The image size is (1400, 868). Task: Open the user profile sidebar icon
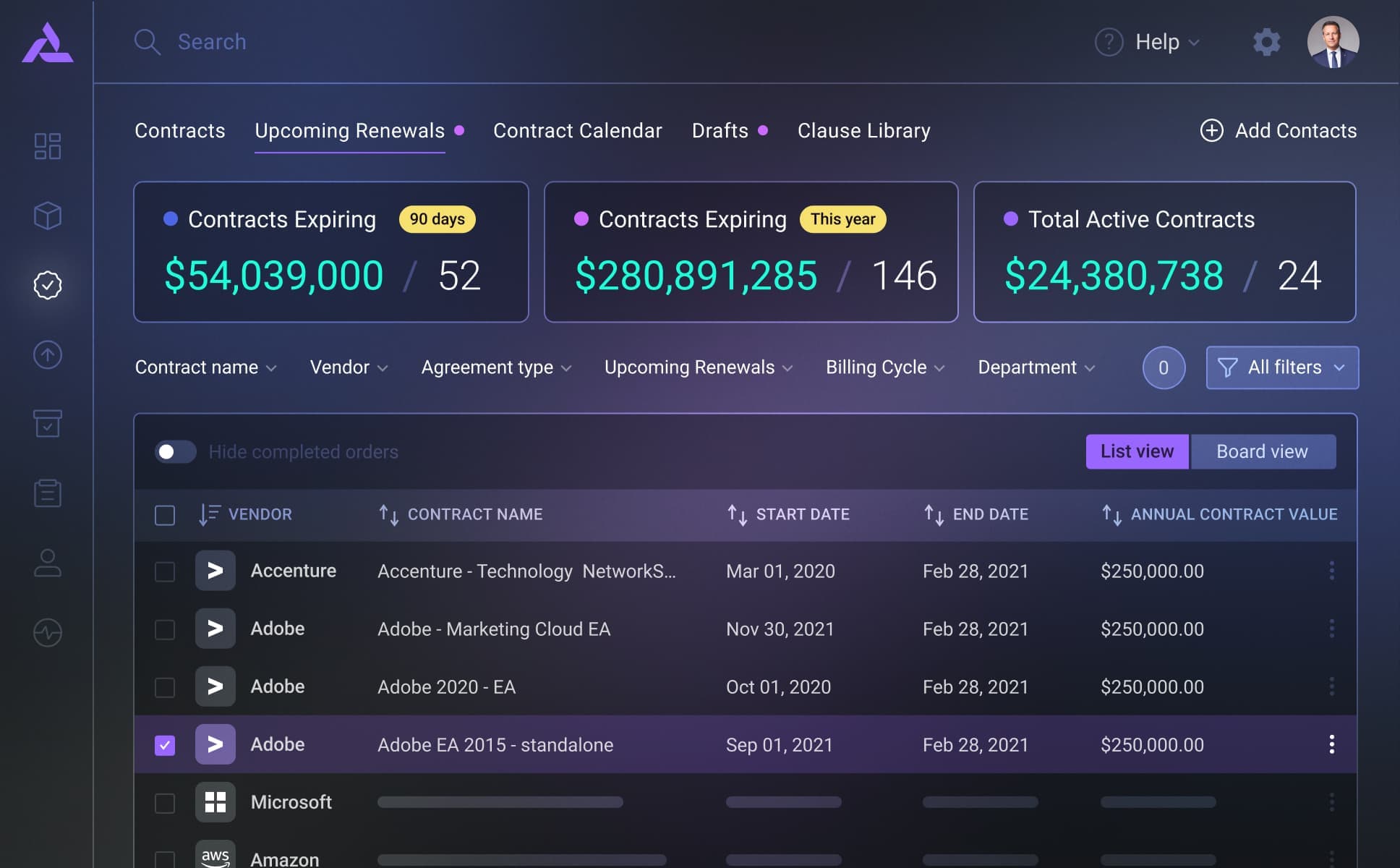[48, 563]
